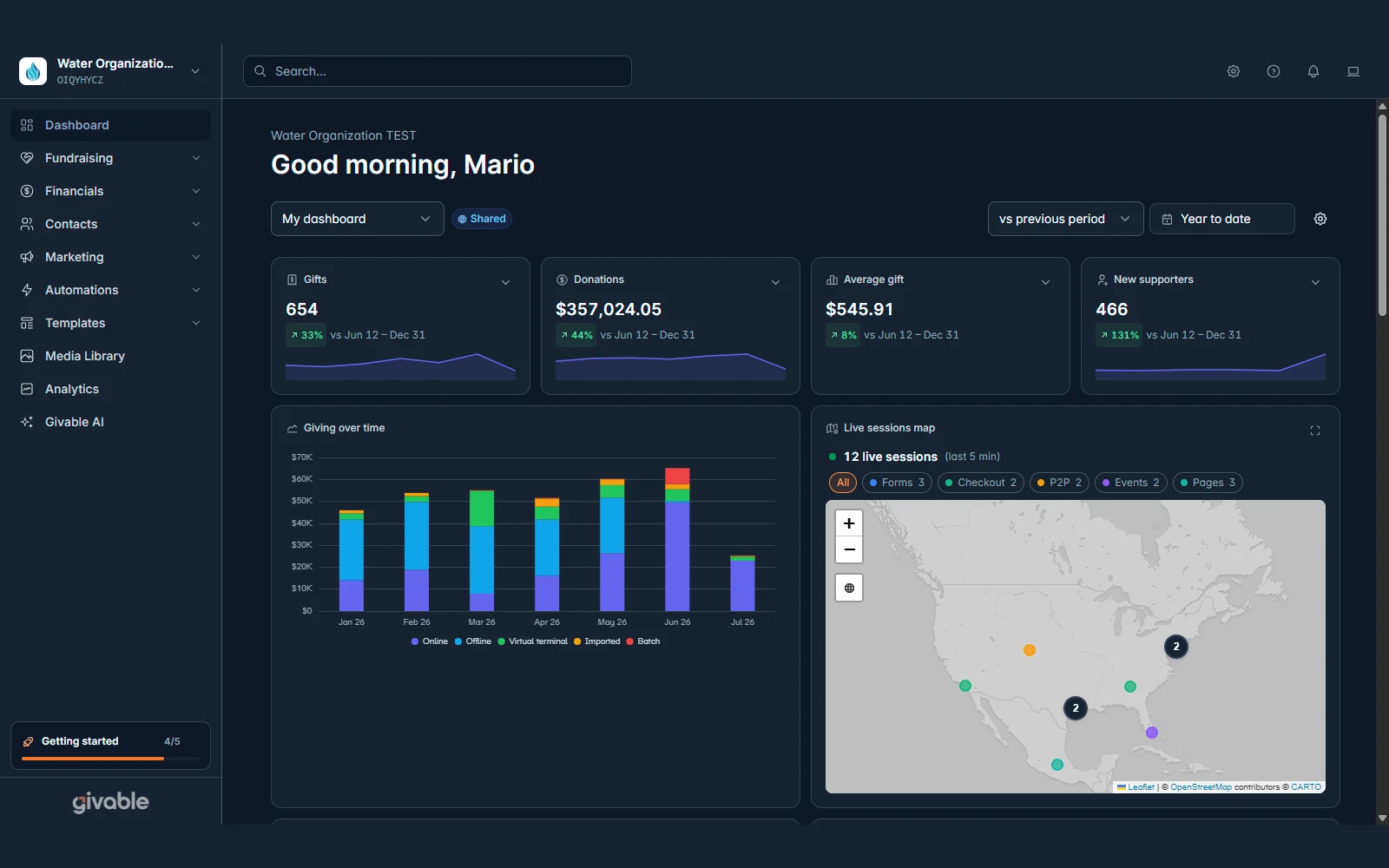Click the Giving over time chart icon

292,428
